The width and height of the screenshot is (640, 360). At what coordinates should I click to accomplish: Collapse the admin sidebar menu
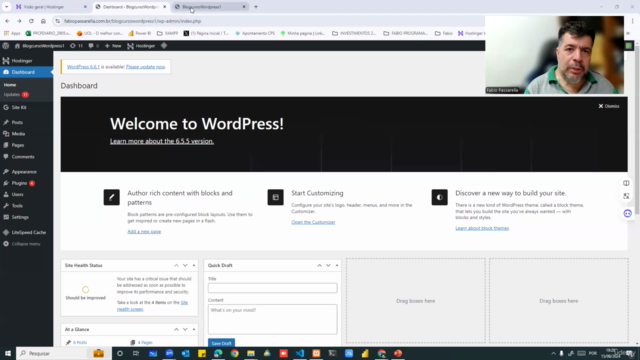click(26, 244)
